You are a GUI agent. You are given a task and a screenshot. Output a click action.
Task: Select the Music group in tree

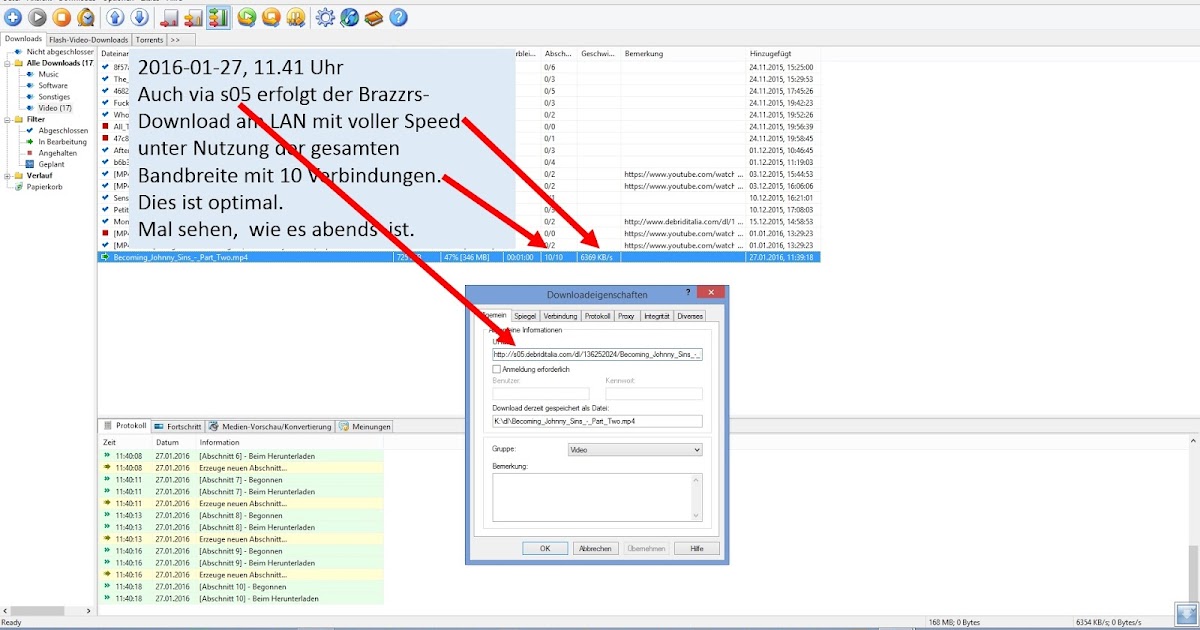[48, 74]
